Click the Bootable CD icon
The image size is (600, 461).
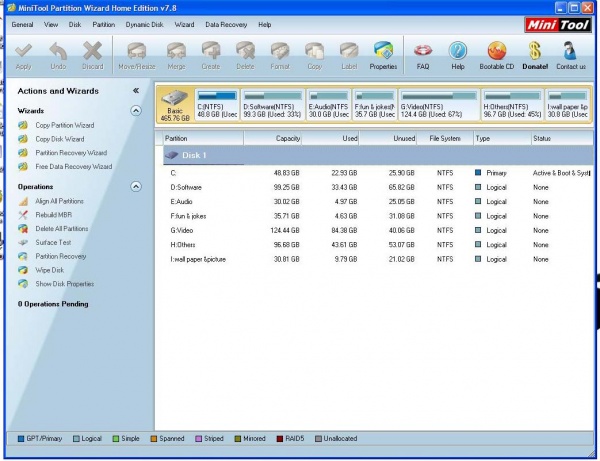coord(496,51)
